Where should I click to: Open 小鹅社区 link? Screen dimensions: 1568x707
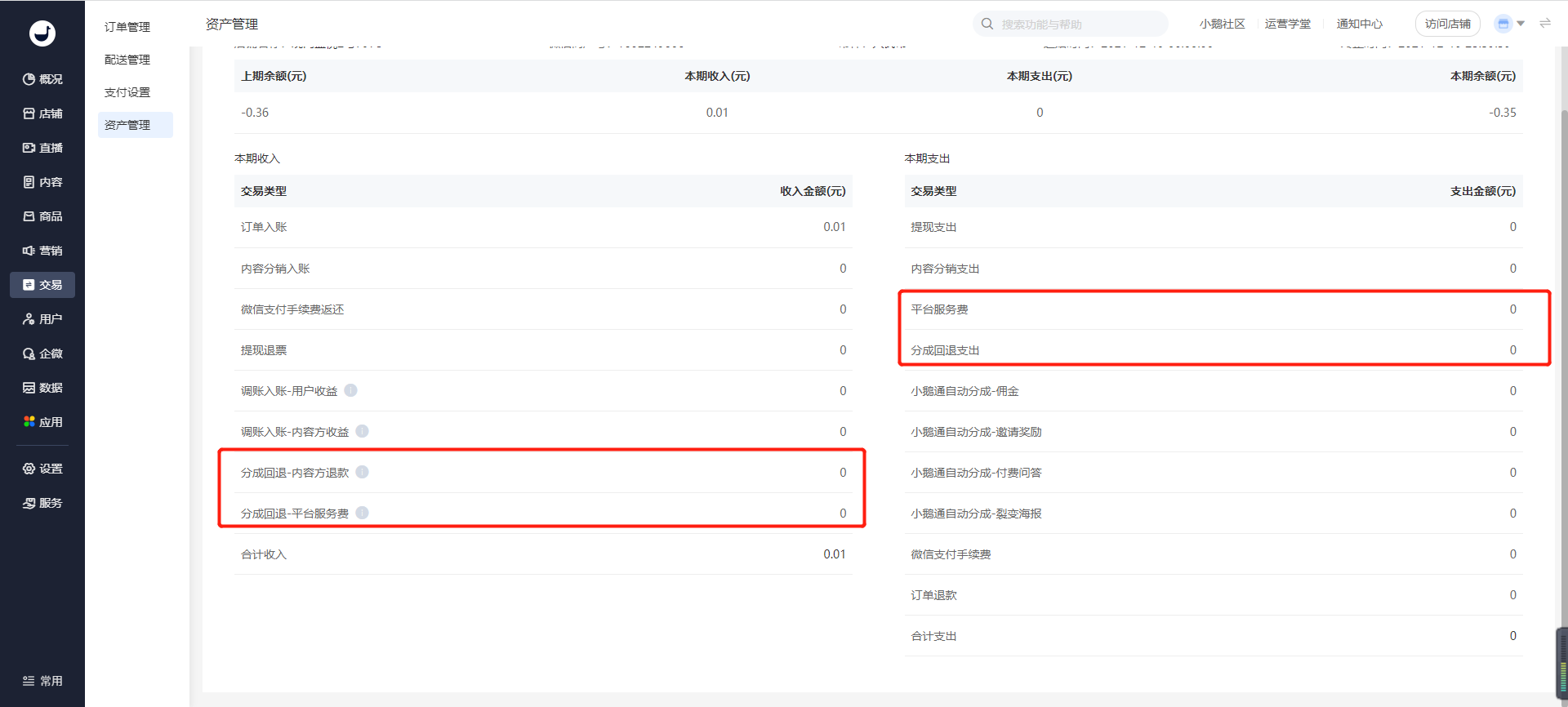coord(1222,24)
